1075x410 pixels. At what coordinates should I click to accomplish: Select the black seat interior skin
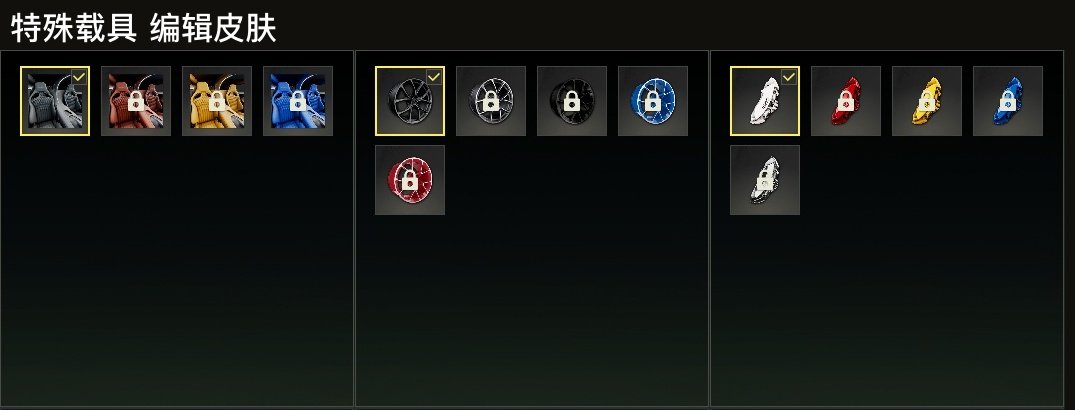pyautogui.click(x=55, y=101)
